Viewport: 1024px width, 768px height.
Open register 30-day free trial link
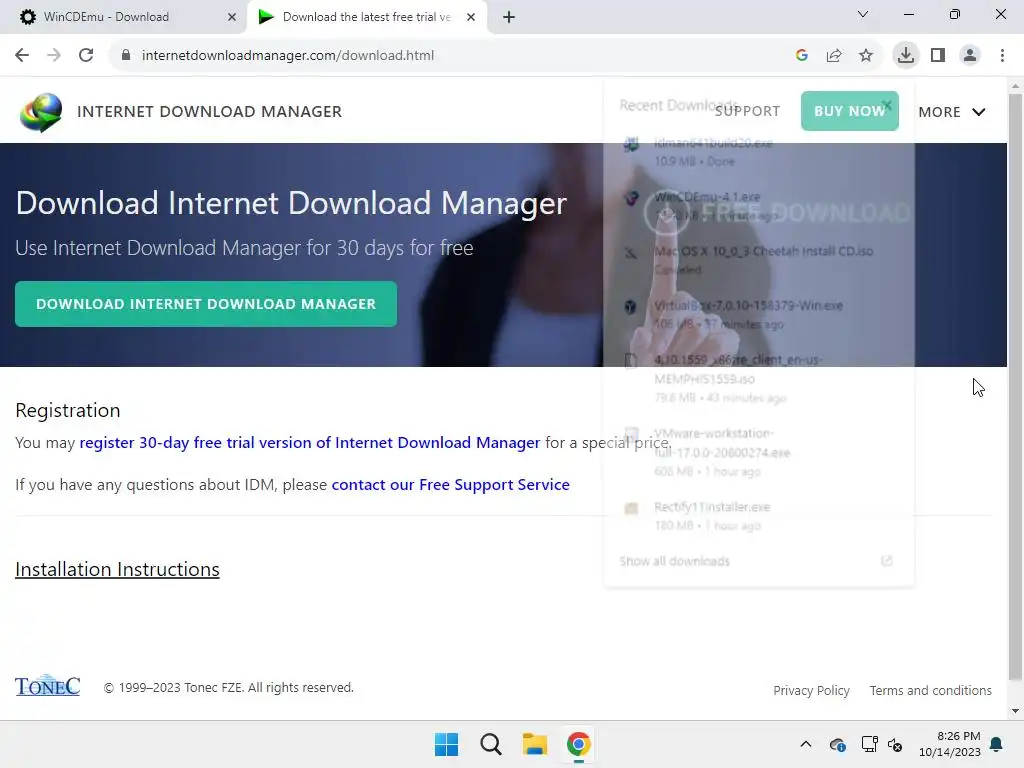[x=310, y=442]
